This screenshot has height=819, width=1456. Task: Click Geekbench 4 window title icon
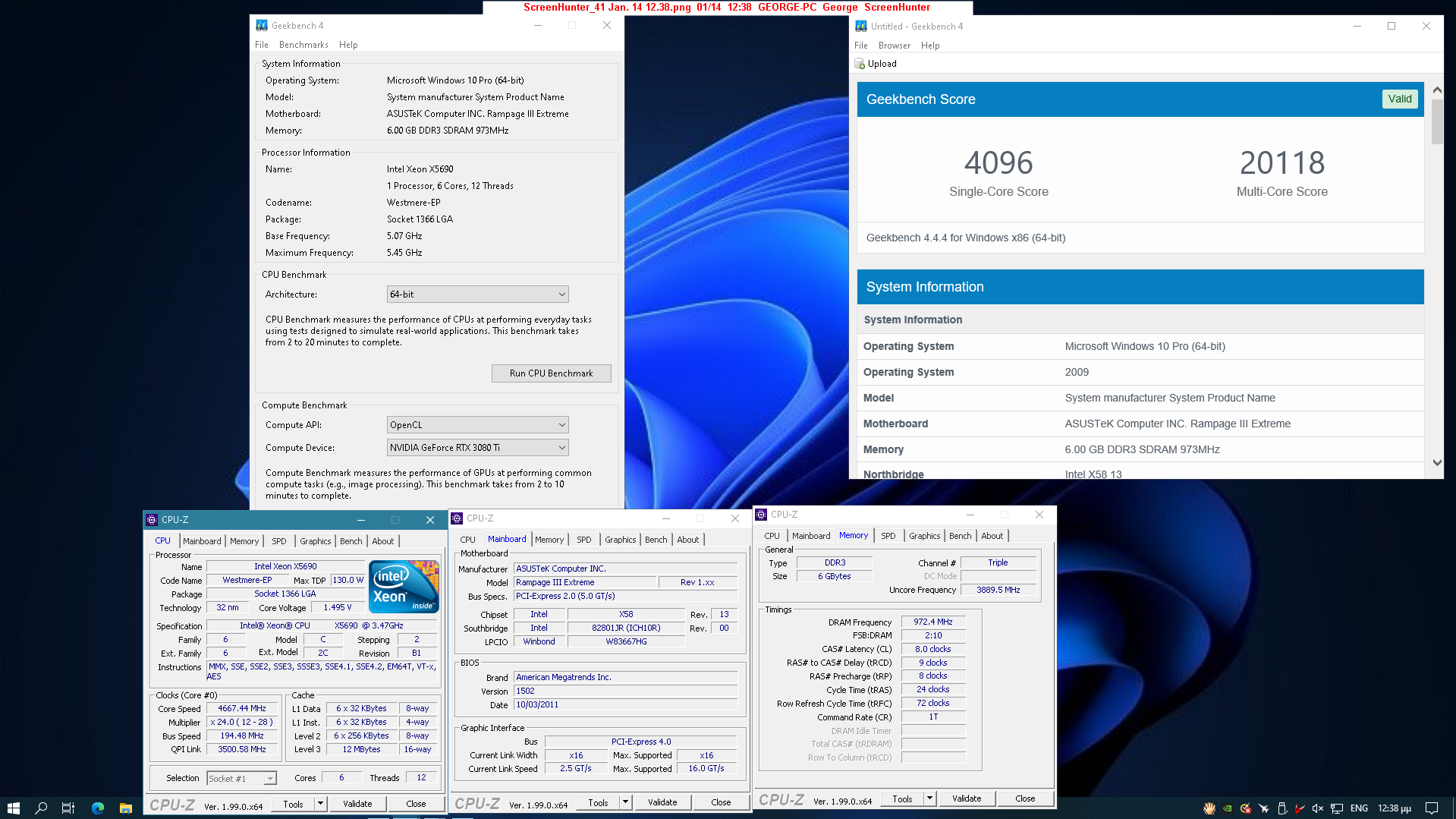point(262,25)
